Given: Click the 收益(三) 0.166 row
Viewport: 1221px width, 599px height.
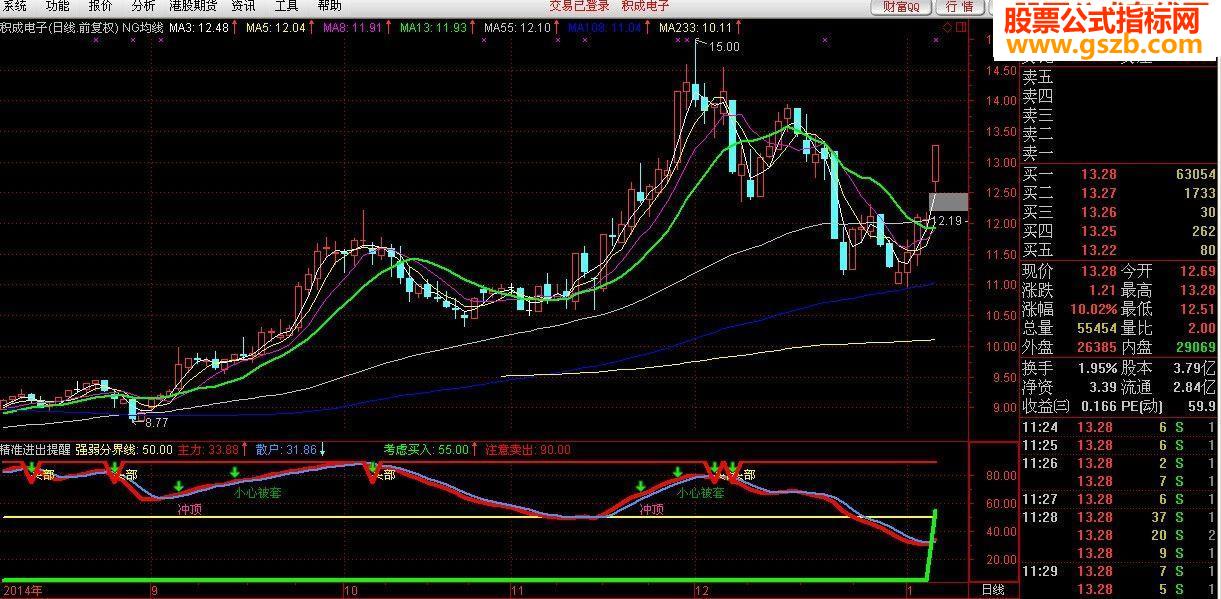Looking at the screenshot, I should pyautogui.click(x=1069, y=406).
